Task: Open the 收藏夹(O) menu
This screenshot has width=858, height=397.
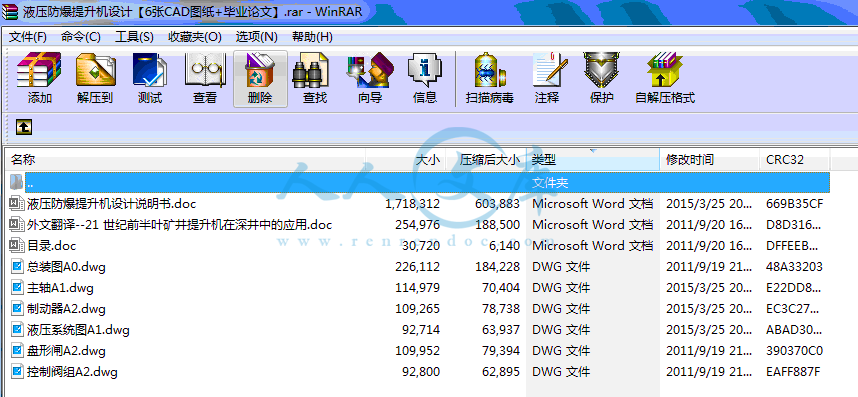Action: tap(194, 37)
